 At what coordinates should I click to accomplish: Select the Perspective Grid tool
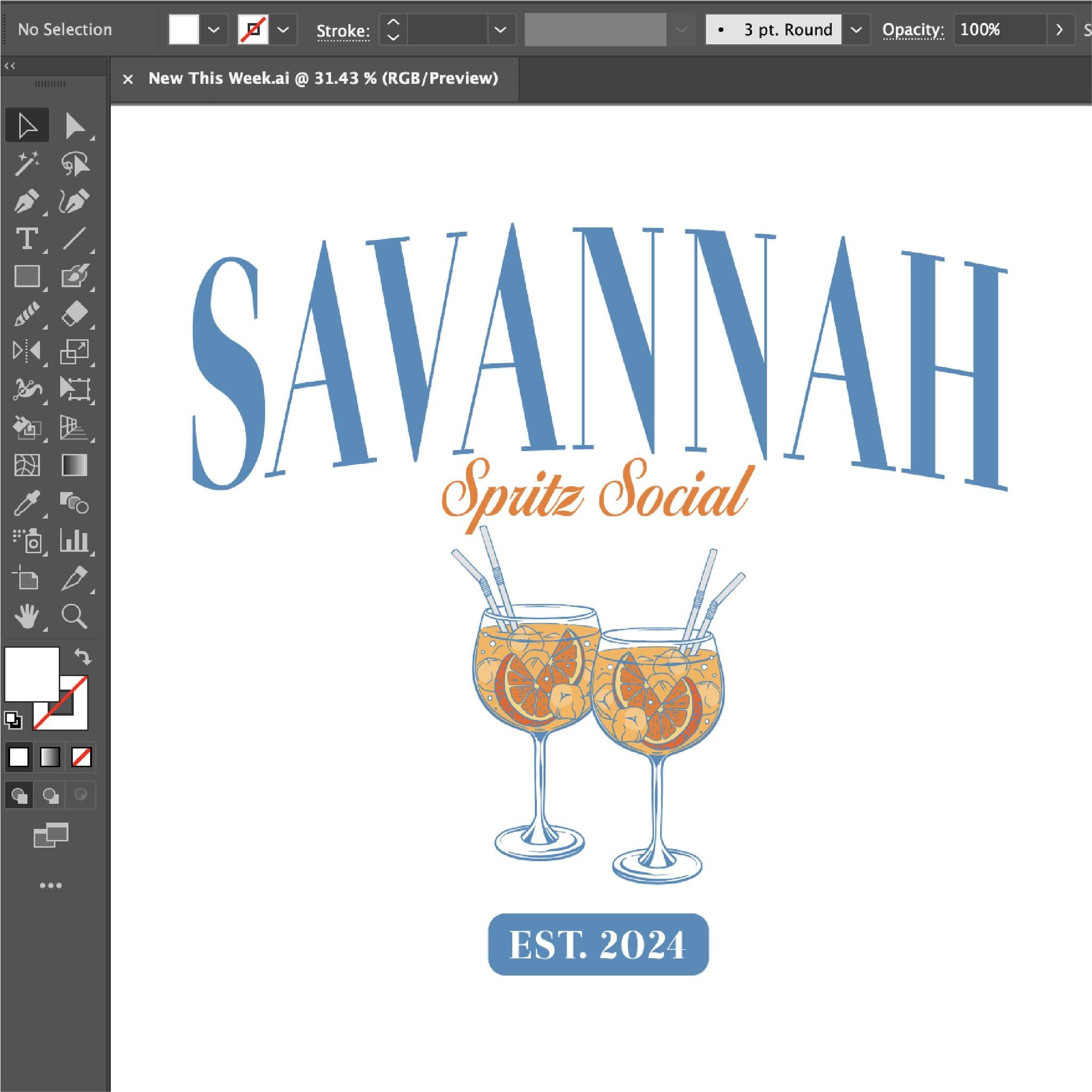click(x=75, y=428)
